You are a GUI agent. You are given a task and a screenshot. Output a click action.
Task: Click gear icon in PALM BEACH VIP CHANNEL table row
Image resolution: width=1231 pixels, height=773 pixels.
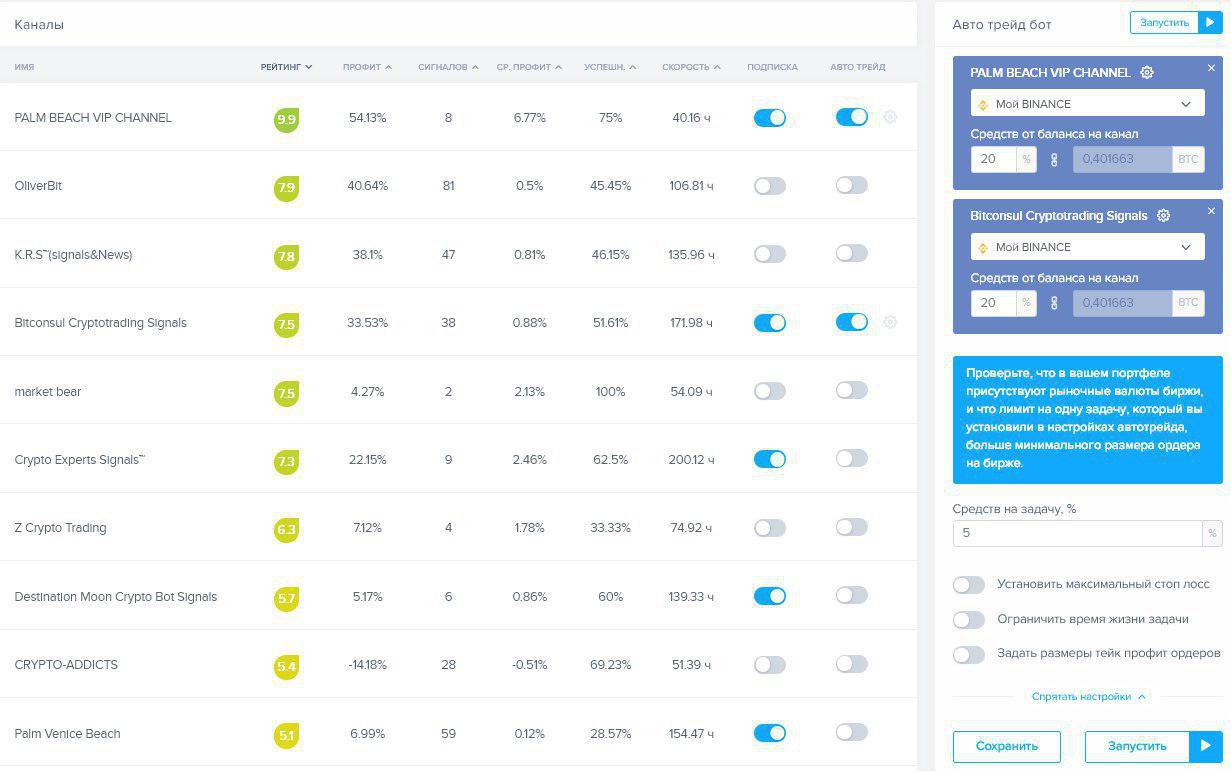point(890,117)
